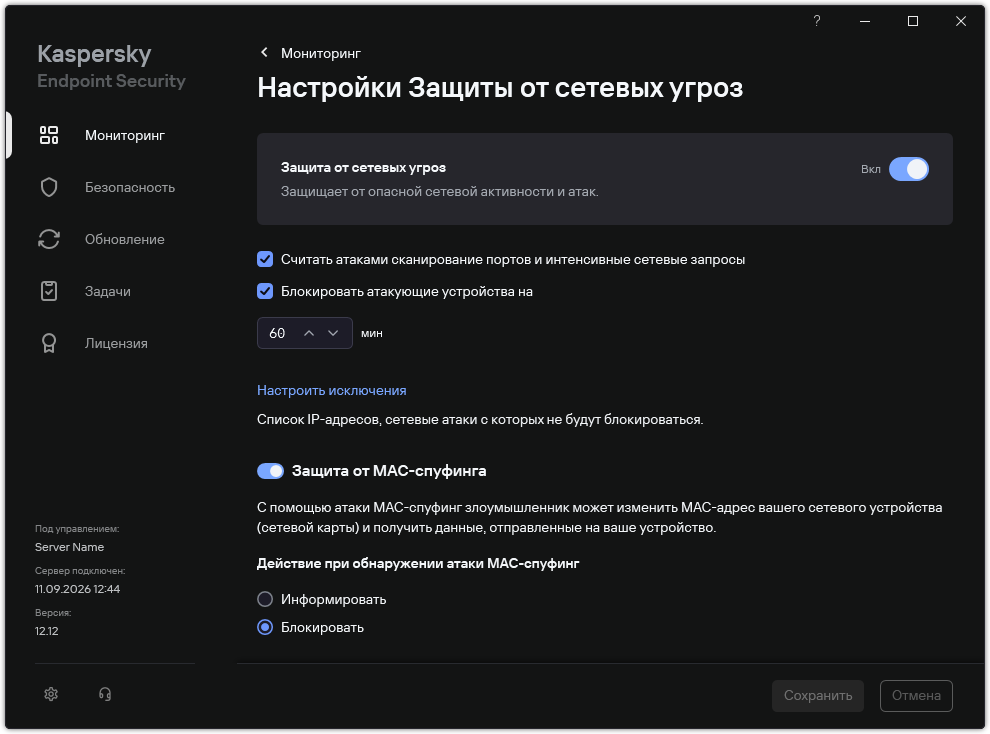This screenshot has width=990, height=734.
Task: Click the help question mark icon
Action: point(816,21)
